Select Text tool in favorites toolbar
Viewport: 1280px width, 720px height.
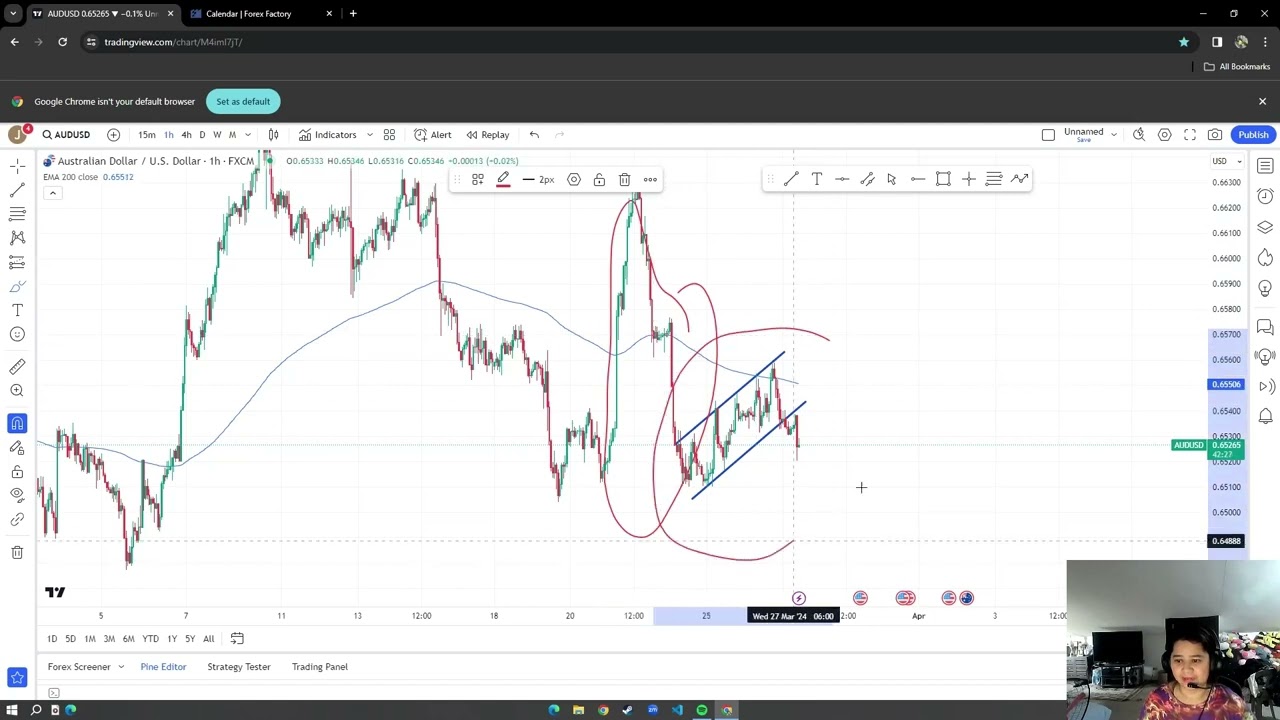[817, 179]
